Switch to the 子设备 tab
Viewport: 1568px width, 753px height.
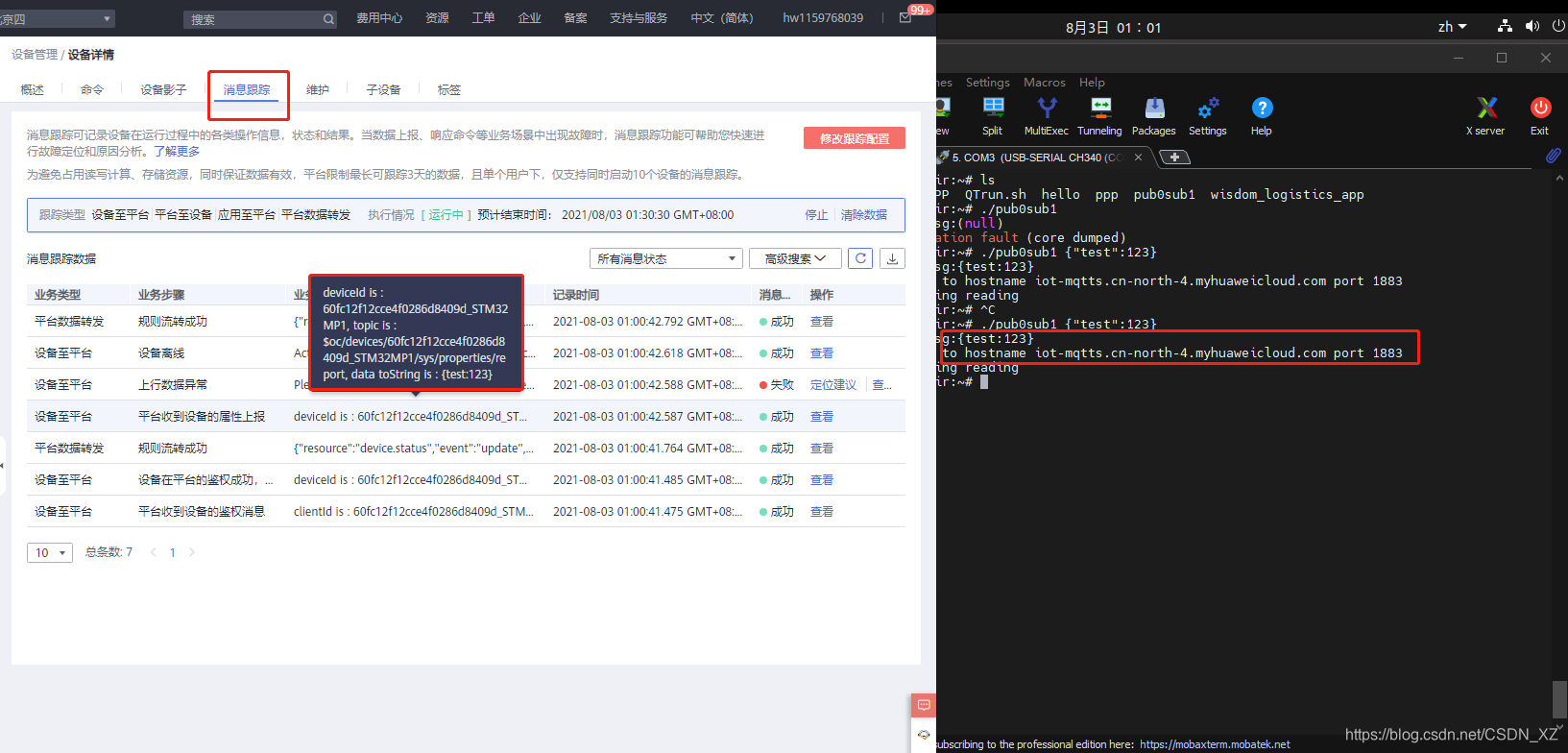click(383, 89)
